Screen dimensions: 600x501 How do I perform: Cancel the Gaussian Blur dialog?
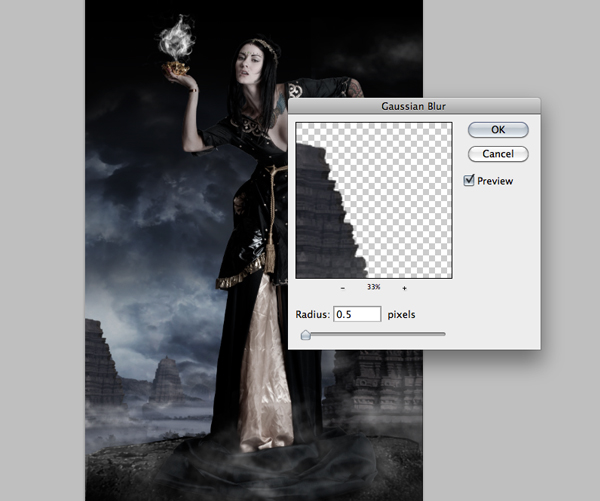498,154
